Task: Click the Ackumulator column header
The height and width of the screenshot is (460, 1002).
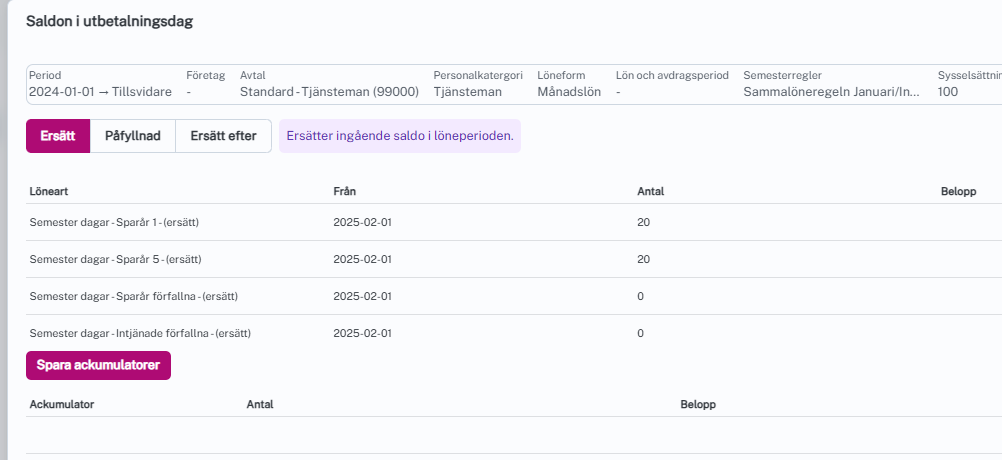Action: pos(62,405)
